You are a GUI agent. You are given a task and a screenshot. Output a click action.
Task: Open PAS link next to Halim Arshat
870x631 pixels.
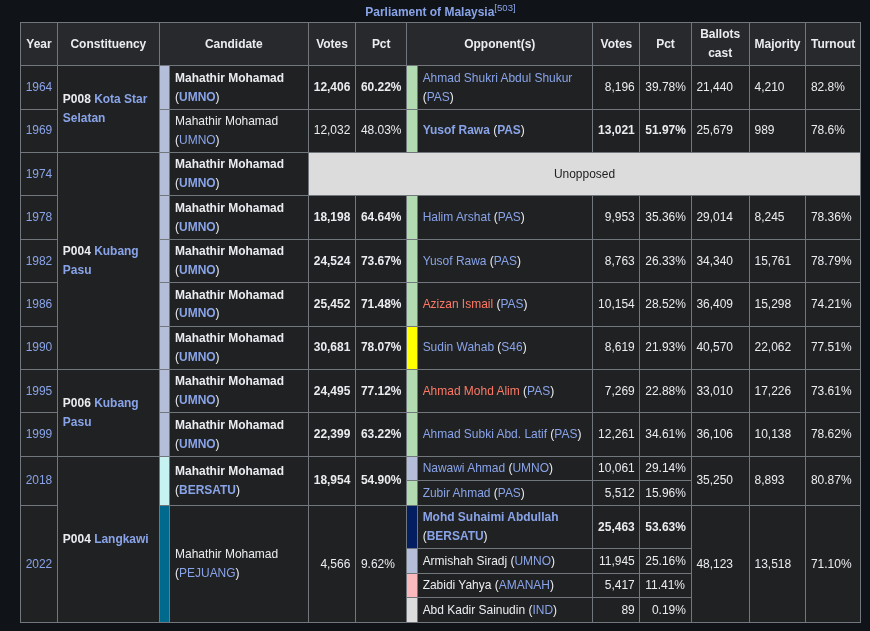(509, 217)
